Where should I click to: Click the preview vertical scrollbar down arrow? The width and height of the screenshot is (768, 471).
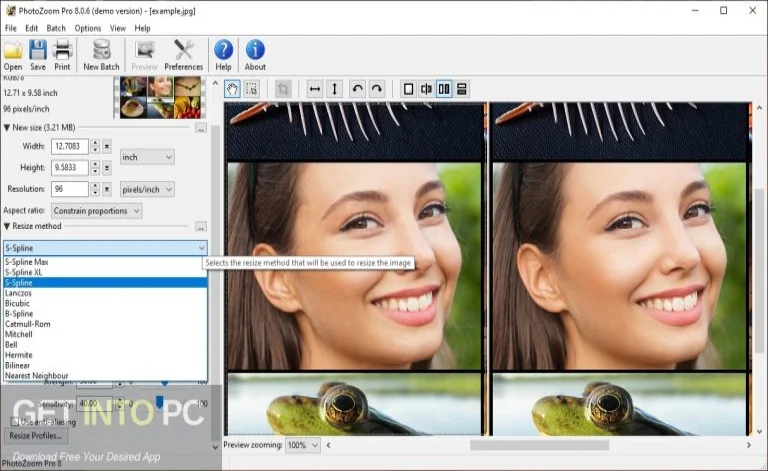(760, 432)
